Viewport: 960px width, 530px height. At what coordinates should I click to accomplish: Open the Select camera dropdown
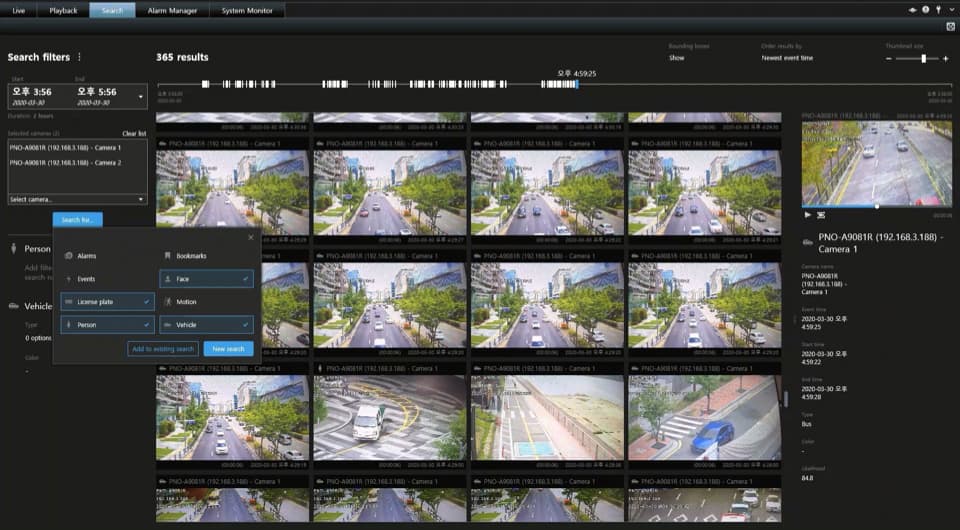point(77,199)
